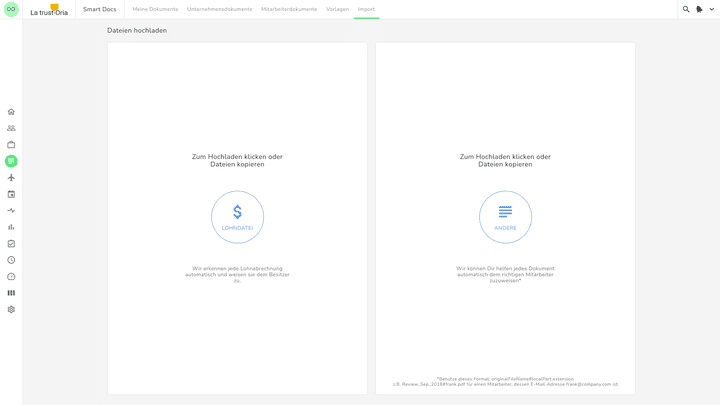This screenshot has width=720, height=405.
Task: Go to Mitarbeiterdokumente tab
Action: [289, 9]
